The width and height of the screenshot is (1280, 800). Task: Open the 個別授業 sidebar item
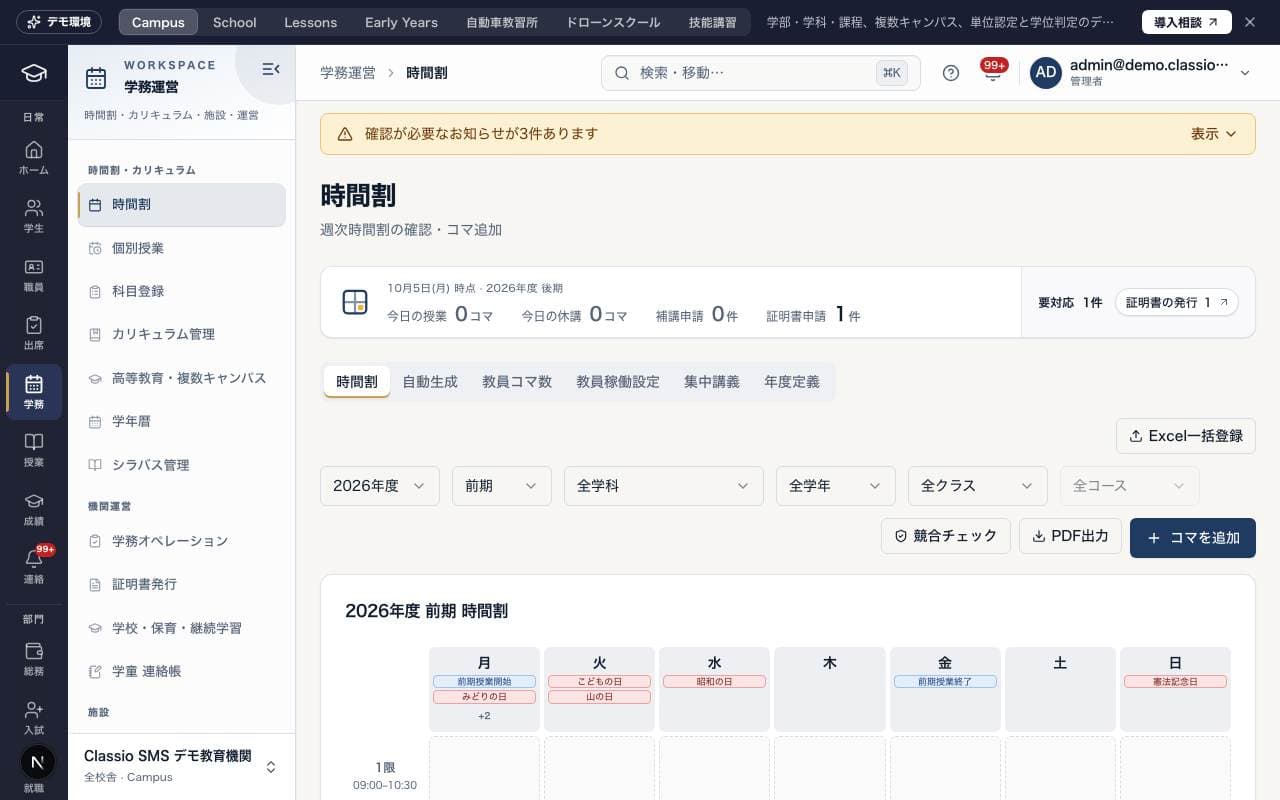click(181, 248)
